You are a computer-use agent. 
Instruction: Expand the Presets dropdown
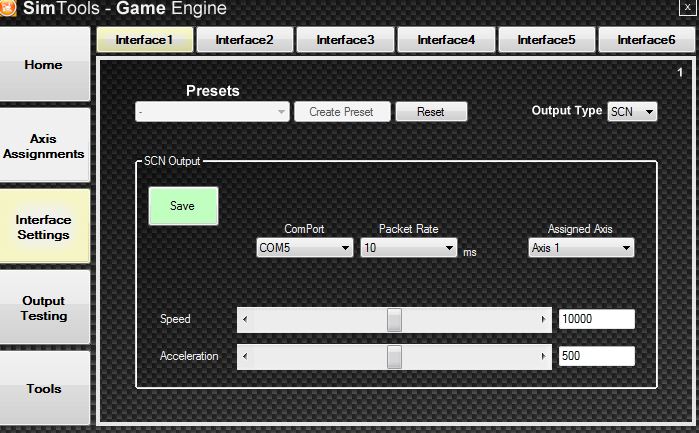point(212,111)
